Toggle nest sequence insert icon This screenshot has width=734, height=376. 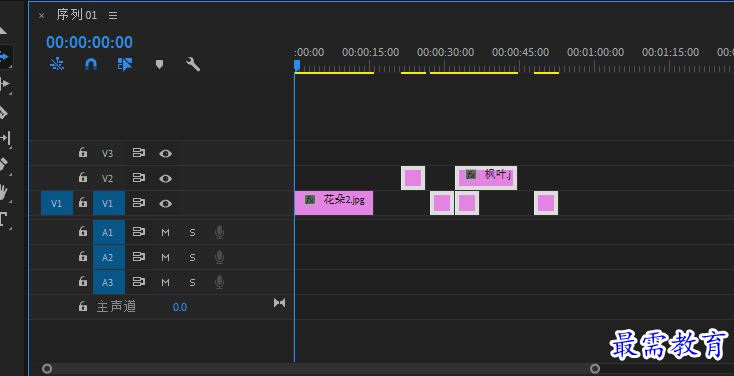click(x=57, y=64)
